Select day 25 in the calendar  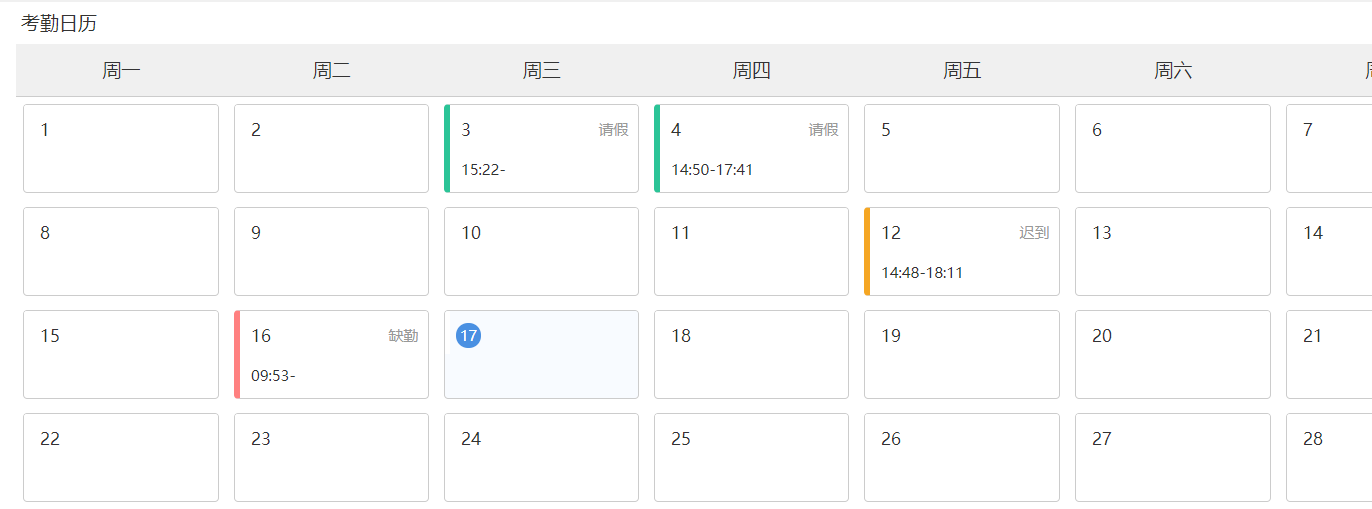[751, 457]
